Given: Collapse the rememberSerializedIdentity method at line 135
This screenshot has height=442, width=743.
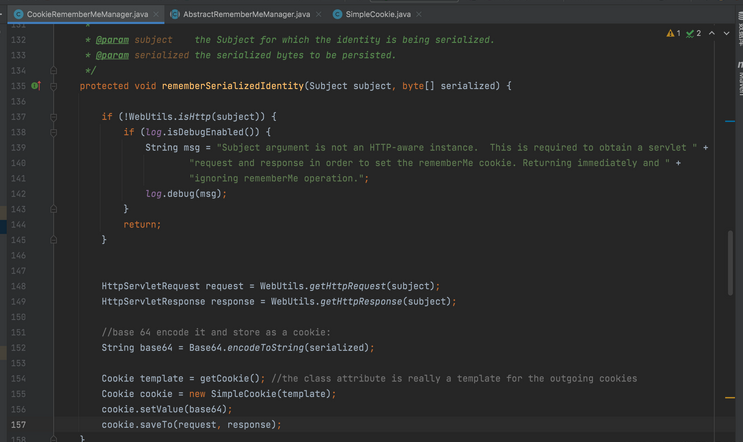Looking at the screenshot, I should pos(54,86).
